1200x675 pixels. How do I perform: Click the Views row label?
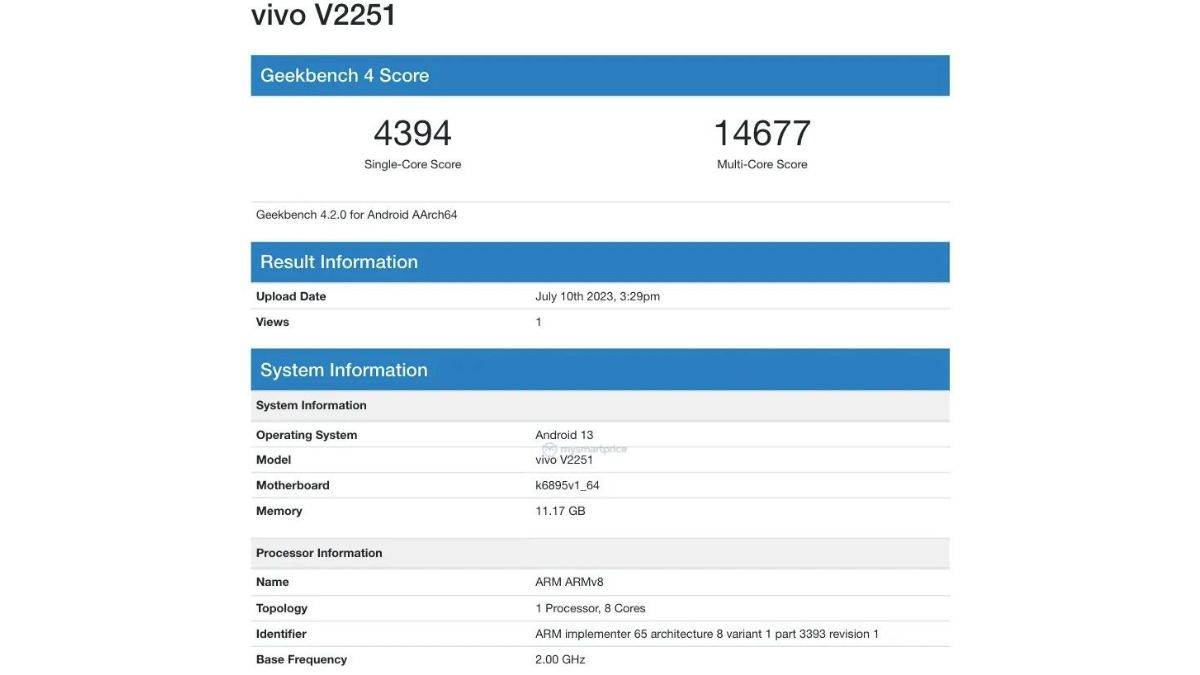(x=273, y=321)
